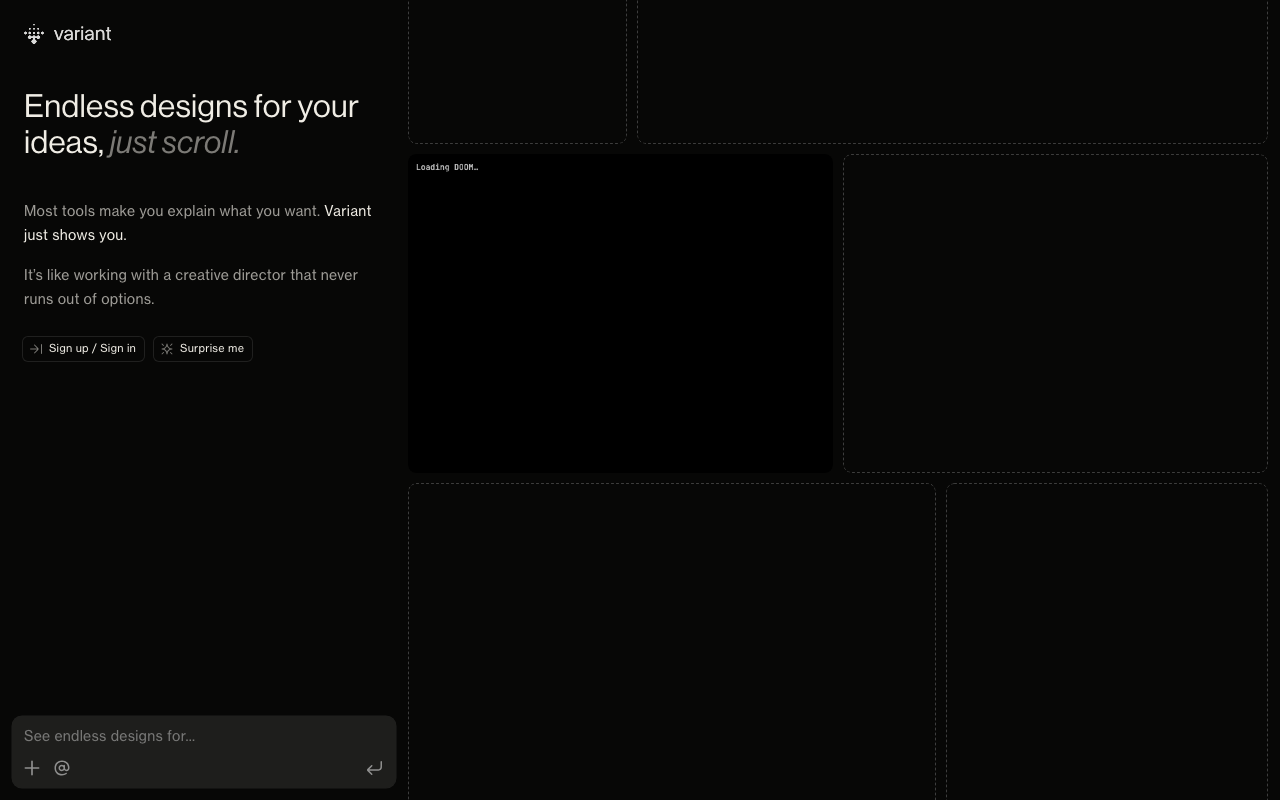Image resolution: width=1280 pixels, height=800 pixels.
Task: Hit the Surprise me button
Action: (x=203, y=349)
